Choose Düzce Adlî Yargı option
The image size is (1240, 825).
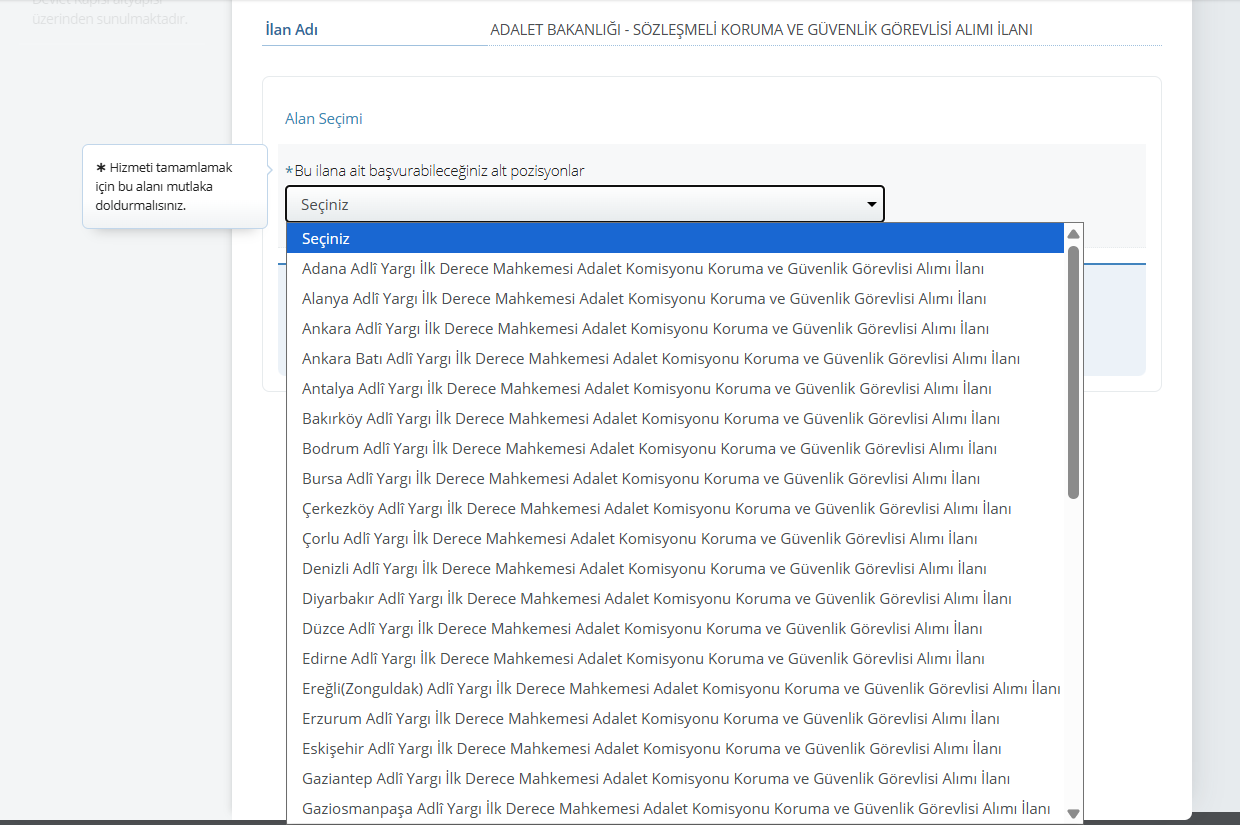click(x=675, y=629)
